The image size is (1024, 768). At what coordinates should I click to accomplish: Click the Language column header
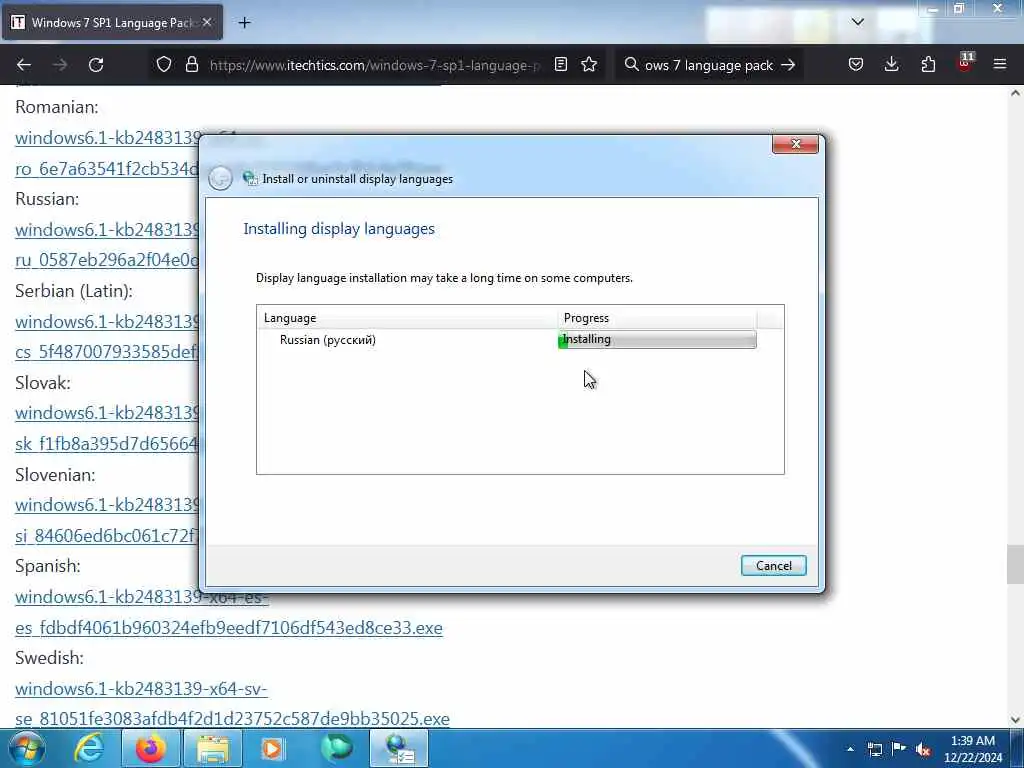pos(408,318)
